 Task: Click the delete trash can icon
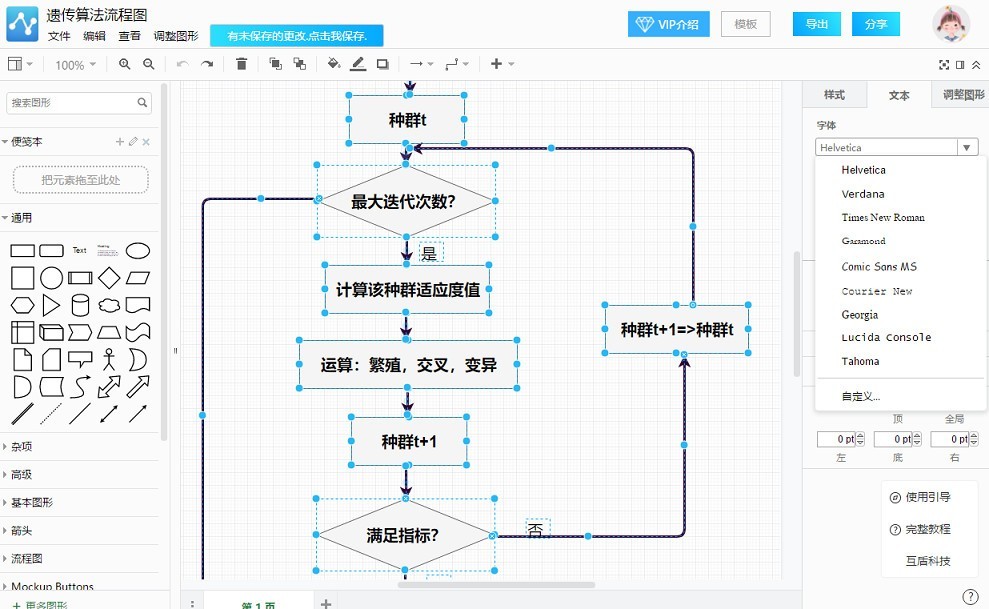tap(241, 64)
